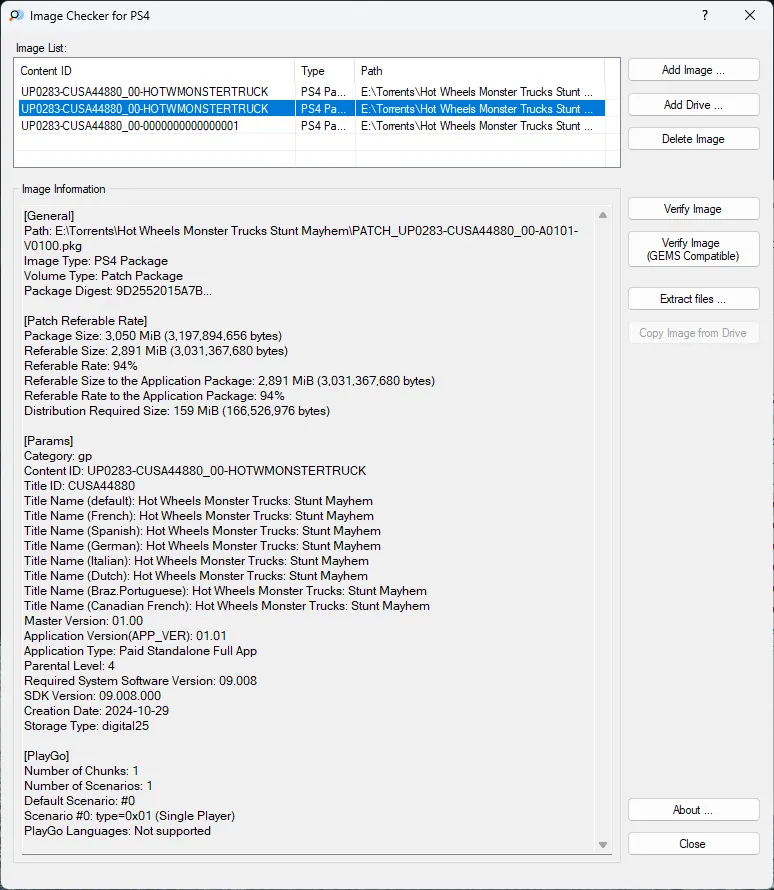Click the Category: gp line
Viewport: 774px width, 890px height.
[x=58, y=456]
